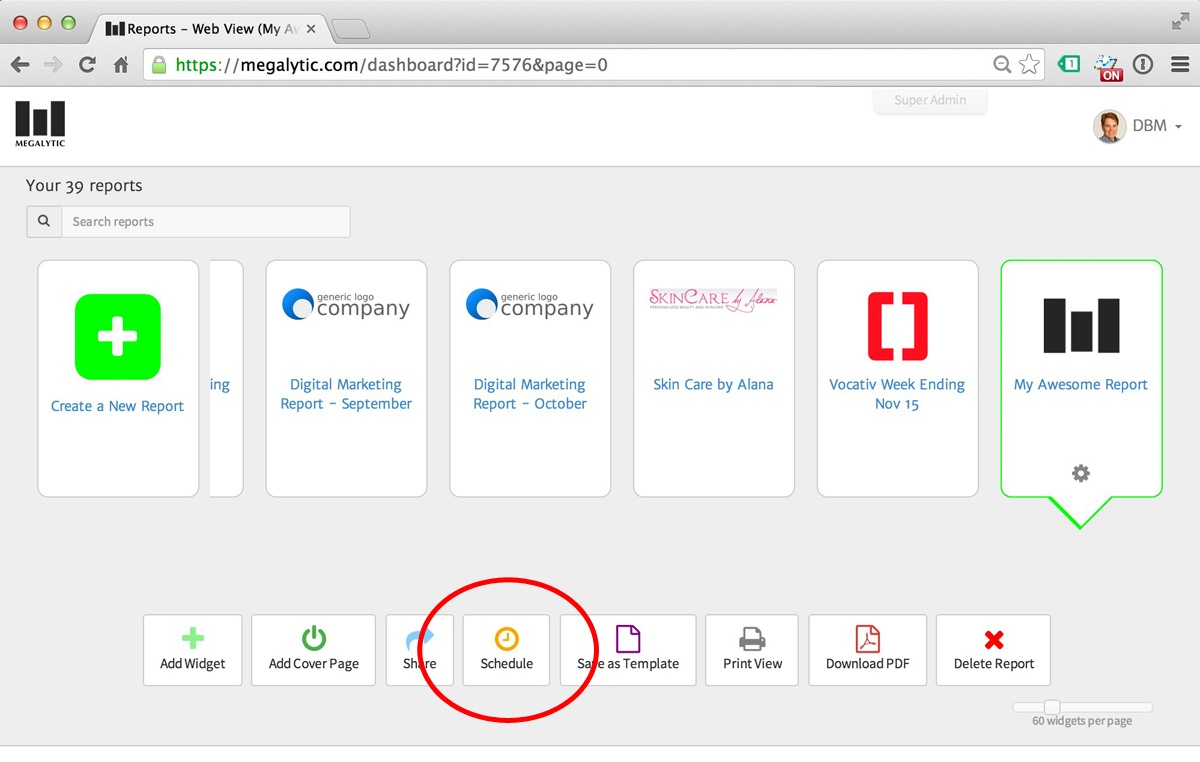Click the Save as Template document icon
Screen dimensions: 1200x762
click(628, 638)
